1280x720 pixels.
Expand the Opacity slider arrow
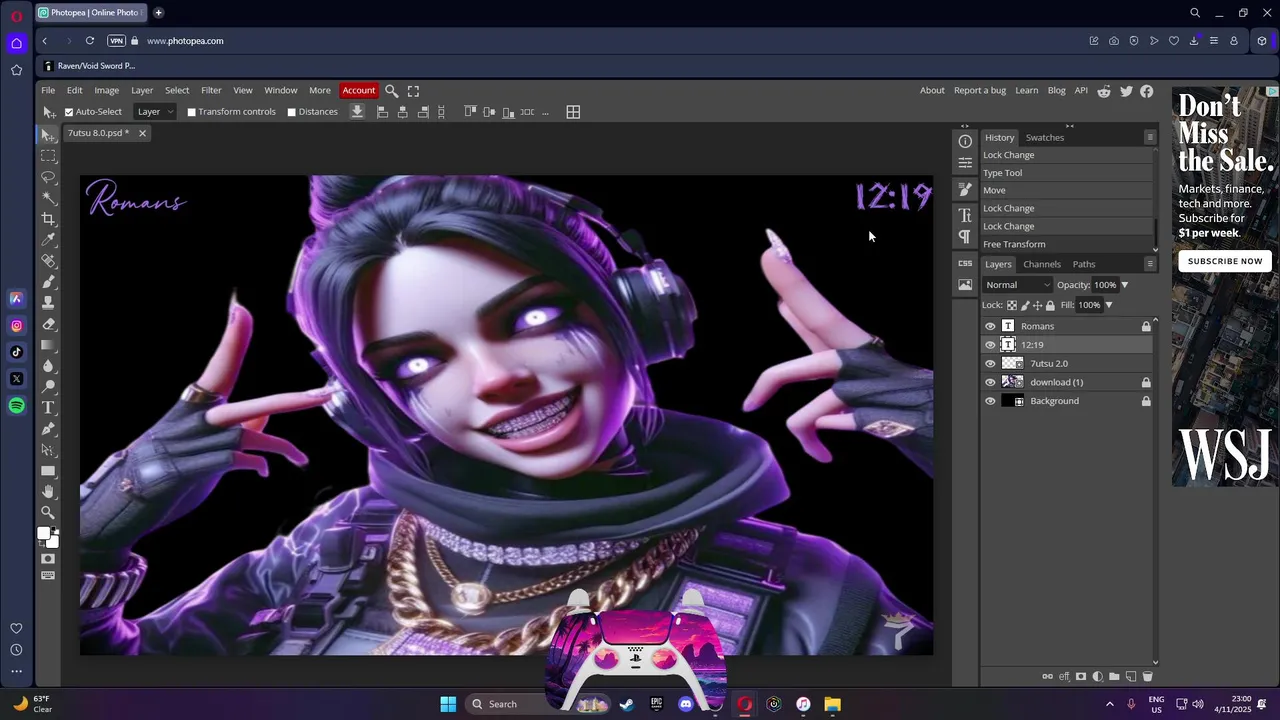click(1124, 285)
